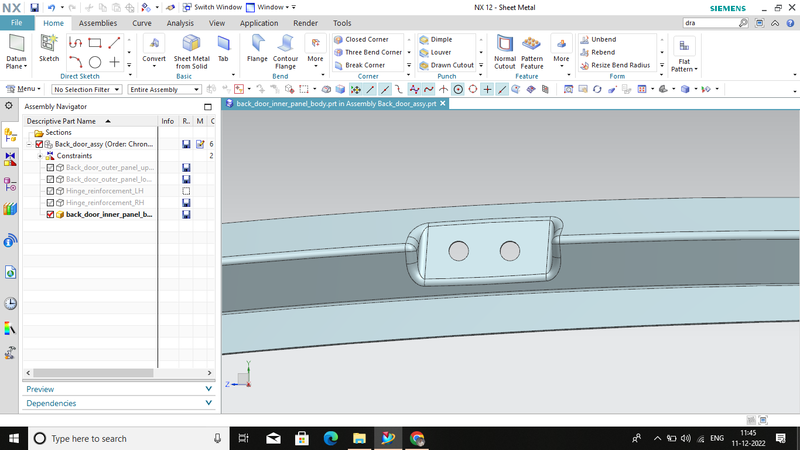
Task: Select the Point sketch tool
Action: coord(114,62)
